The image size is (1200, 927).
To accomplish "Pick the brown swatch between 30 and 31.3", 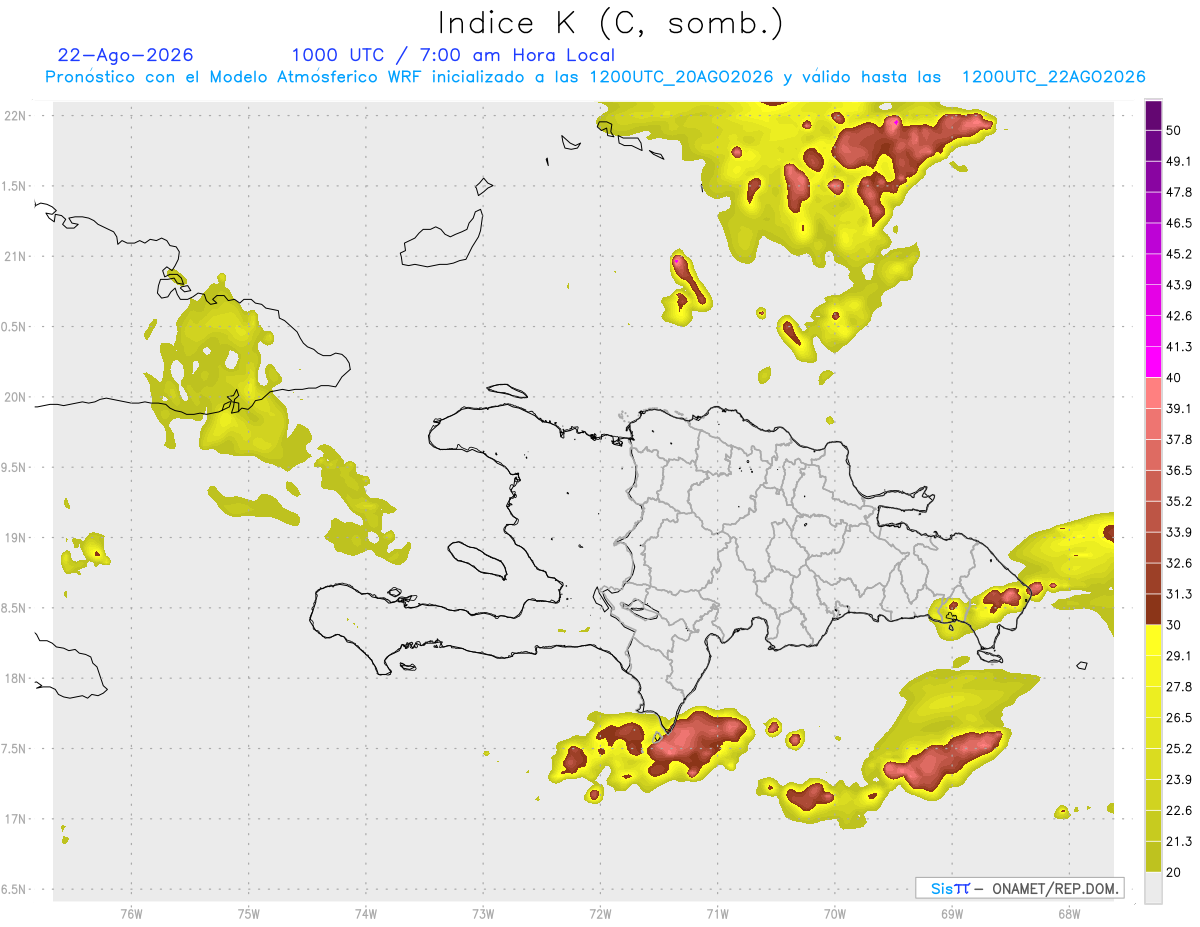I will [1153, 609].
